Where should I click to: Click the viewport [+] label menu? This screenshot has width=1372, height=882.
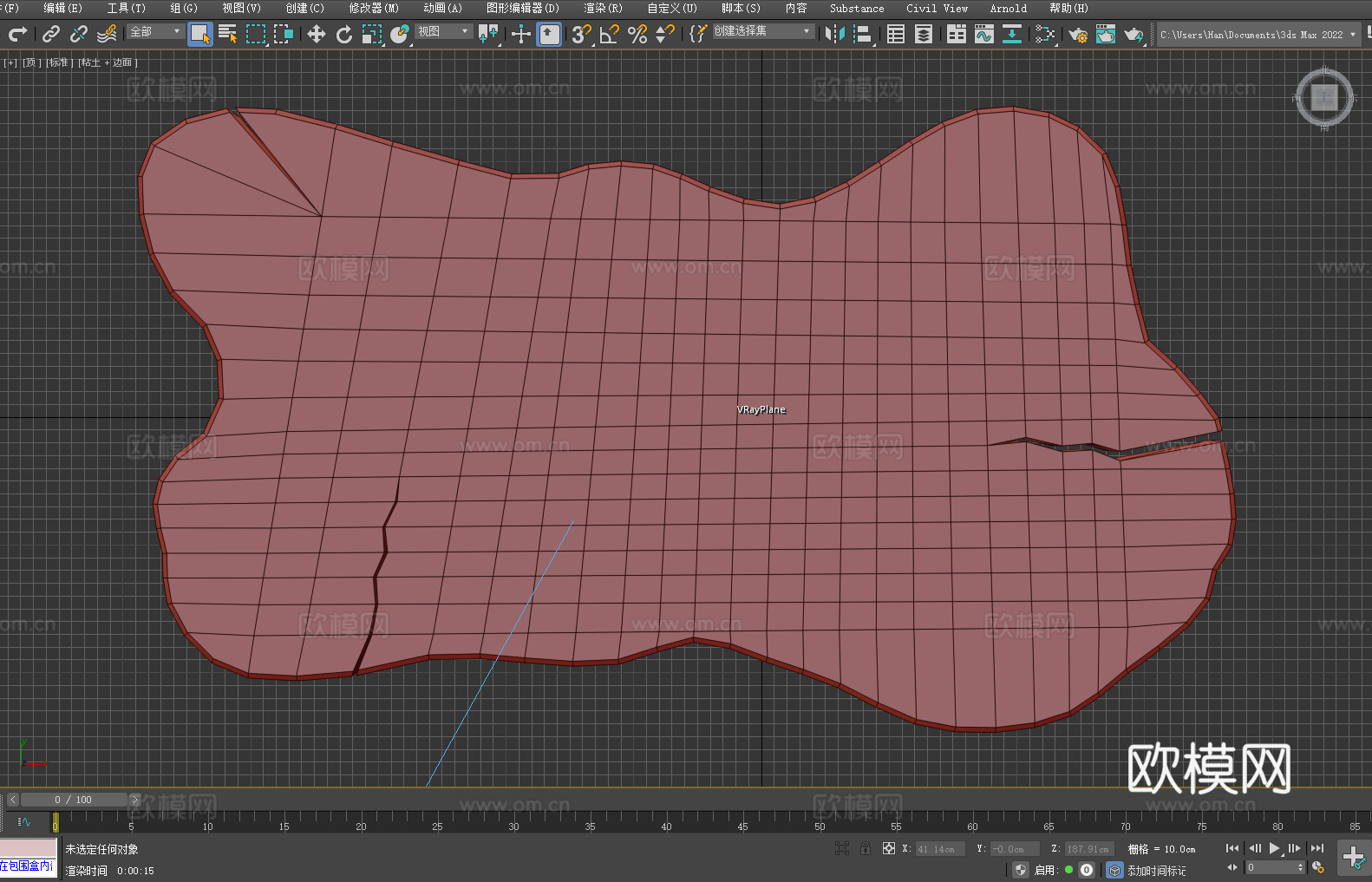point(10,62)
